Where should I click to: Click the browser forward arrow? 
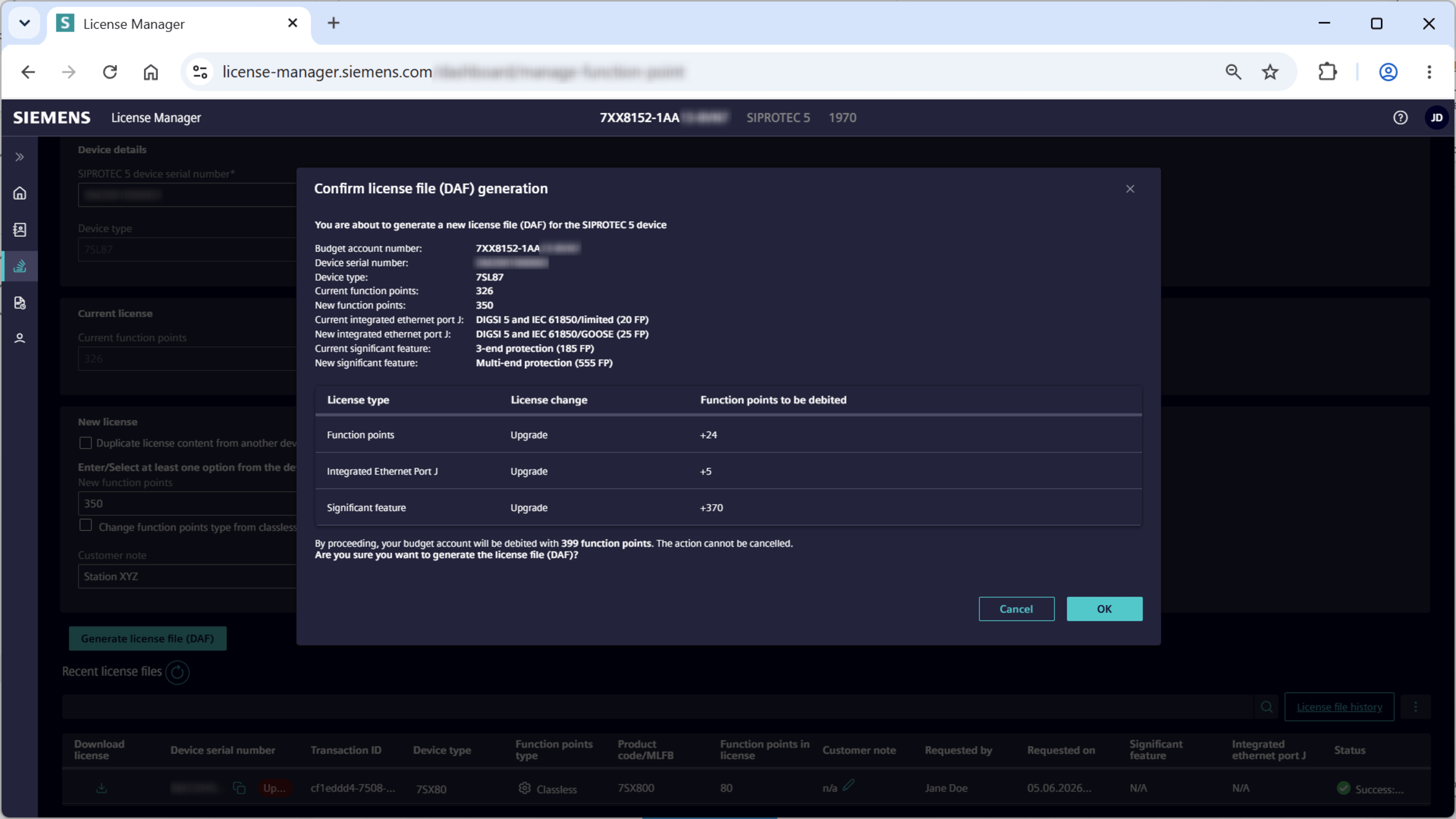point(68,72)
